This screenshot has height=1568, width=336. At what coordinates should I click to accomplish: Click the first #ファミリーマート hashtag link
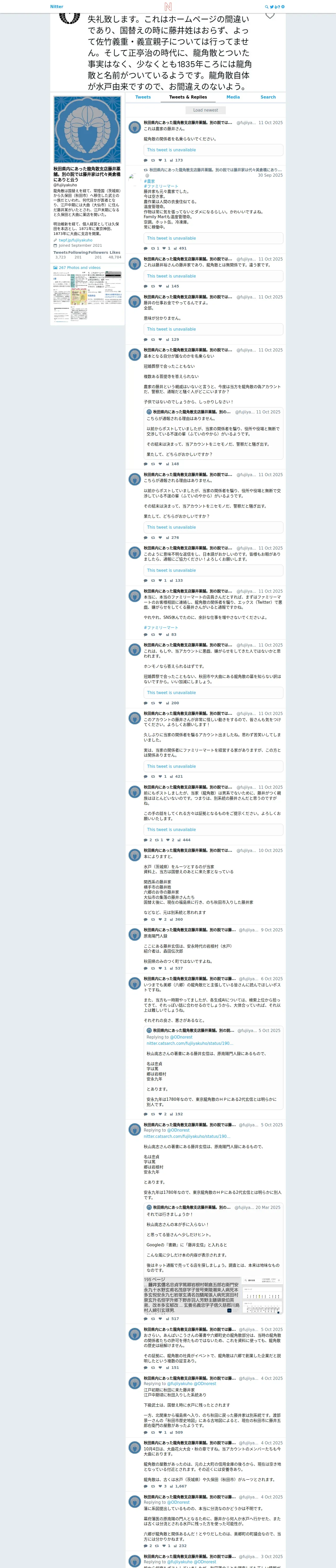click(x=161, y=186)
